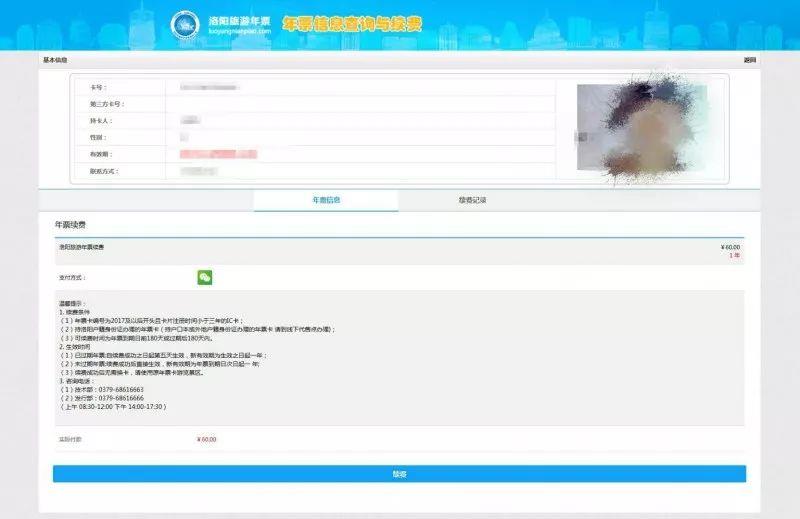This screenshot has height=519, width=800.
Task: Switch to the 年票信息 tab
Action: pyautogui.click(x=326, y=200)
